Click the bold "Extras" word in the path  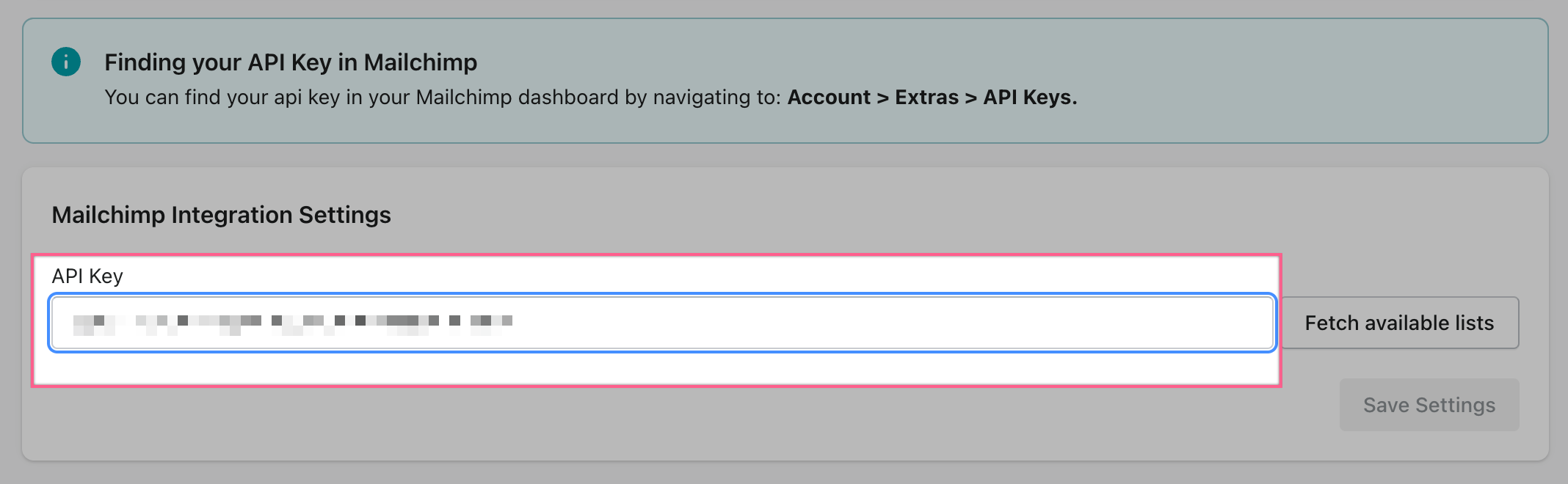926,98
